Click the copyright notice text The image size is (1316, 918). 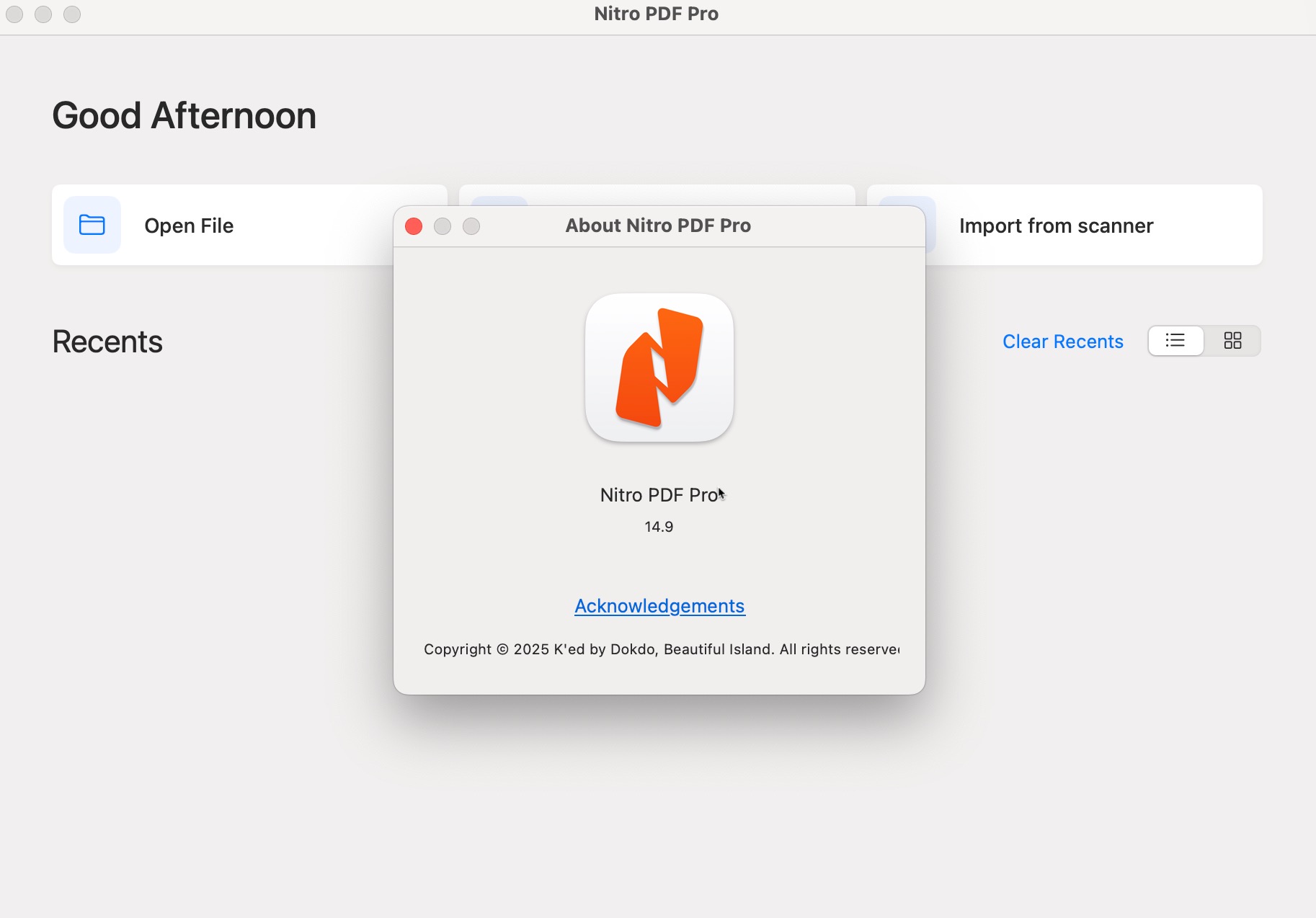(662, 649)
